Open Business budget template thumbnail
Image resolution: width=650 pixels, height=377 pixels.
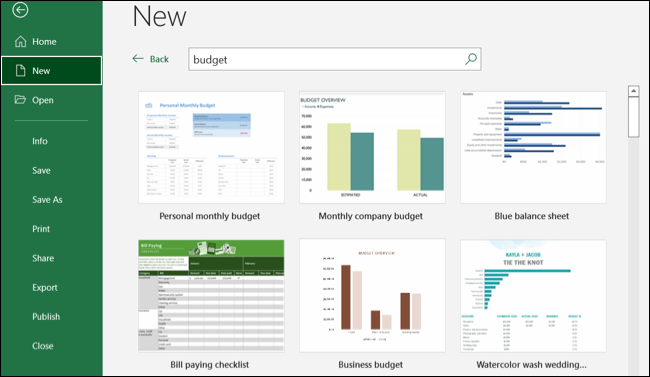[x=372, y=296]
